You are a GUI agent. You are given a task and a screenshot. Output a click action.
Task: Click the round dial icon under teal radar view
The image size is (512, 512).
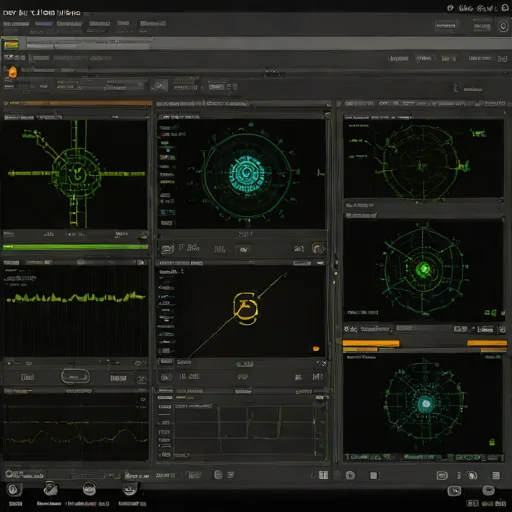(x=318, y=248)
